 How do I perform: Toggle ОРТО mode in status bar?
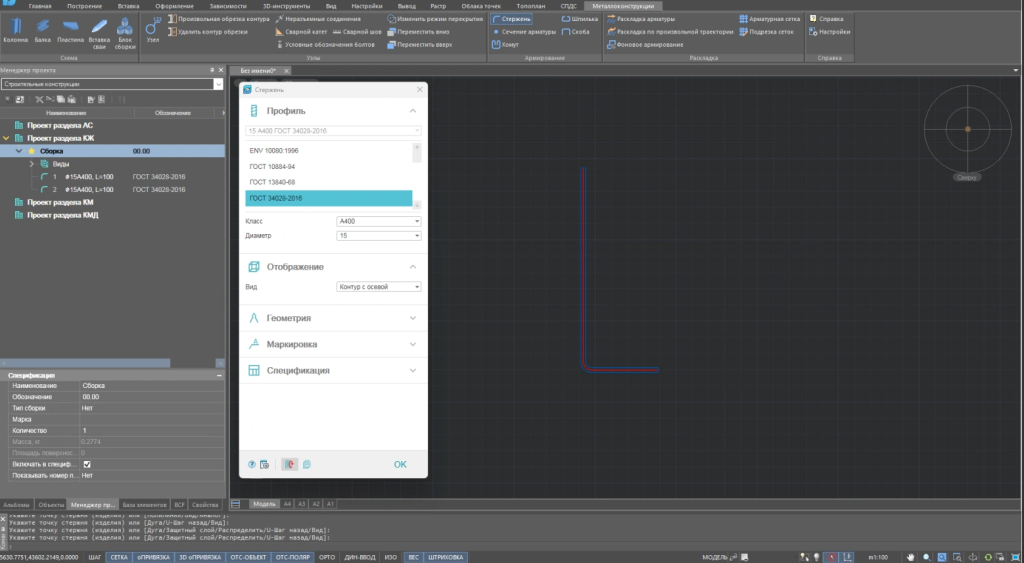point(326,556)
